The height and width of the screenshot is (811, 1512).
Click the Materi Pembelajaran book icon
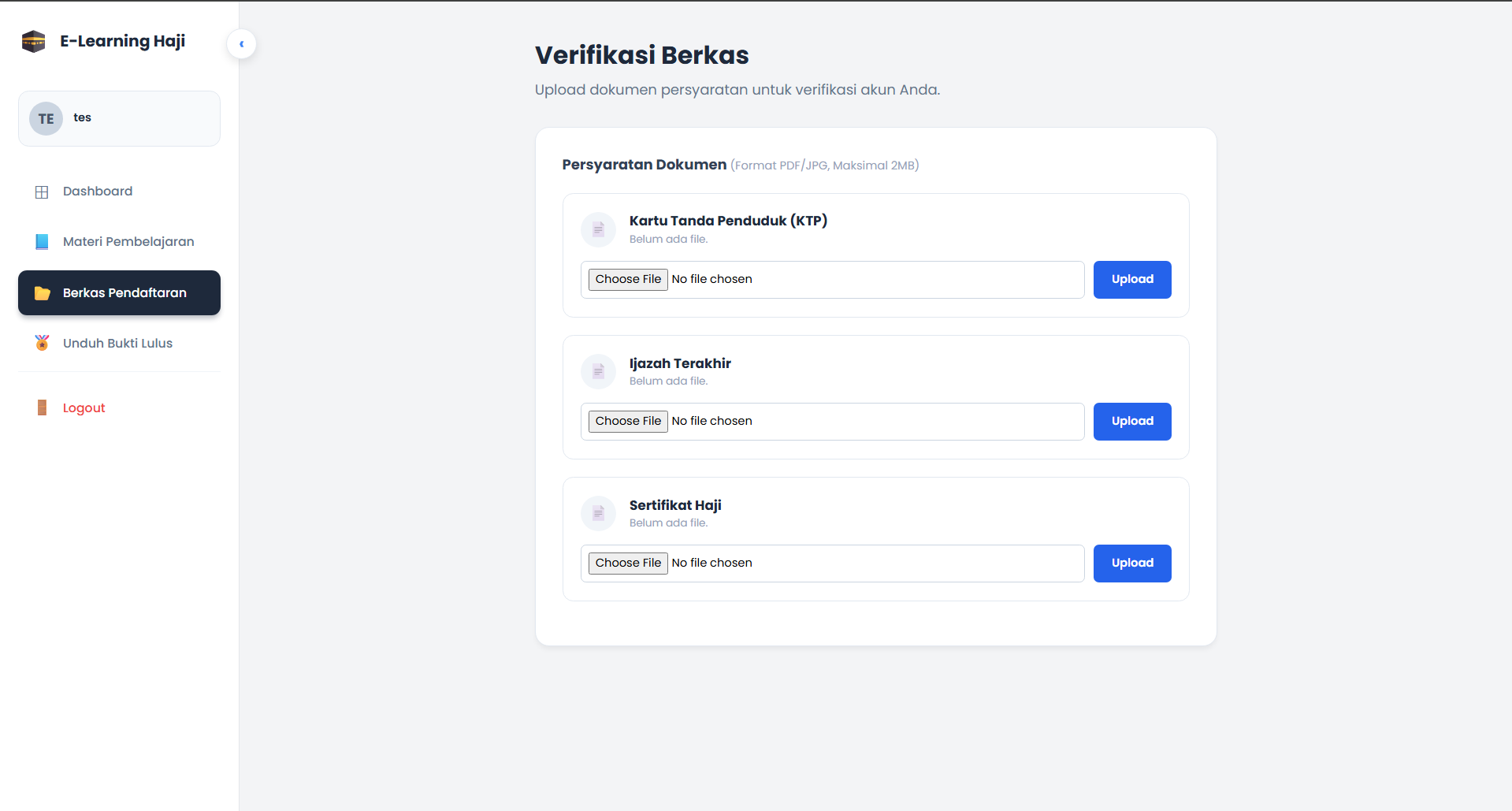point(43,242)
